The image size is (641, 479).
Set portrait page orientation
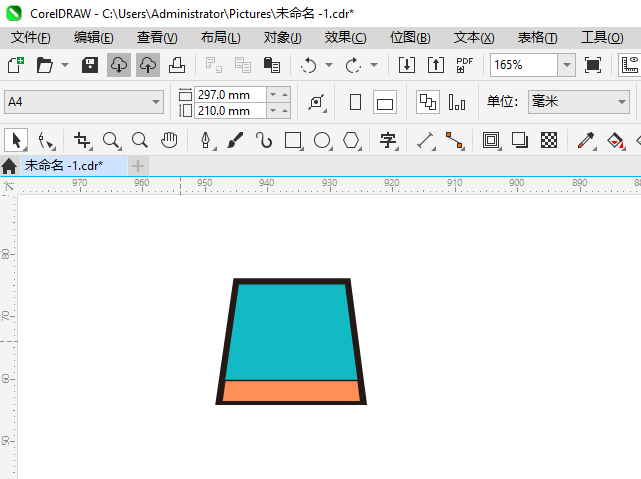click(356, 102)
